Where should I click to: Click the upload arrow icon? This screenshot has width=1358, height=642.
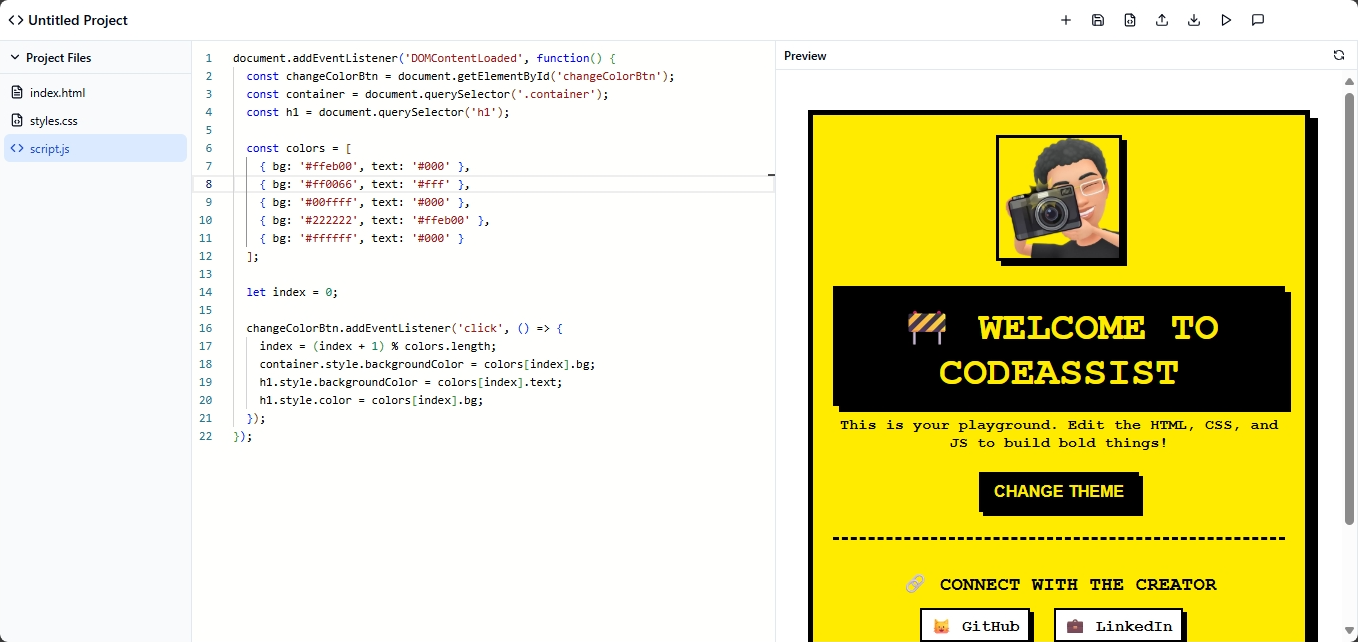[1162, 20]
